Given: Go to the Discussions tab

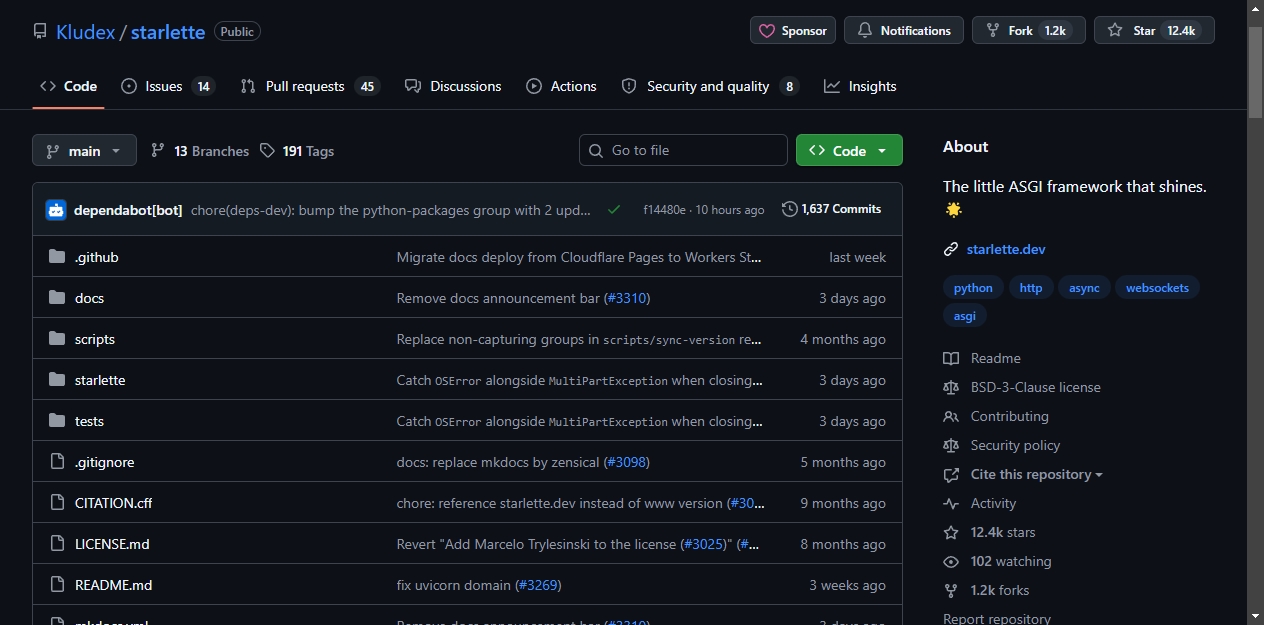Looking at the screenshot, I should click(453, 86).
